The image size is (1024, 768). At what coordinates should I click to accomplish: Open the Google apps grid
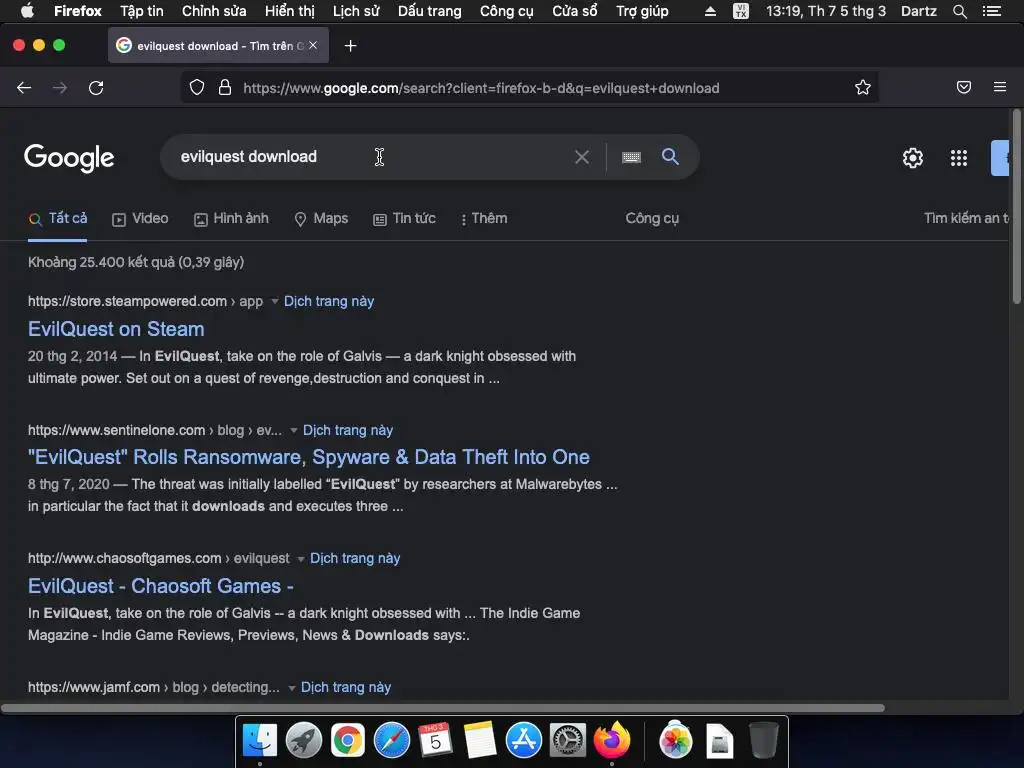[x=959, y=157]
